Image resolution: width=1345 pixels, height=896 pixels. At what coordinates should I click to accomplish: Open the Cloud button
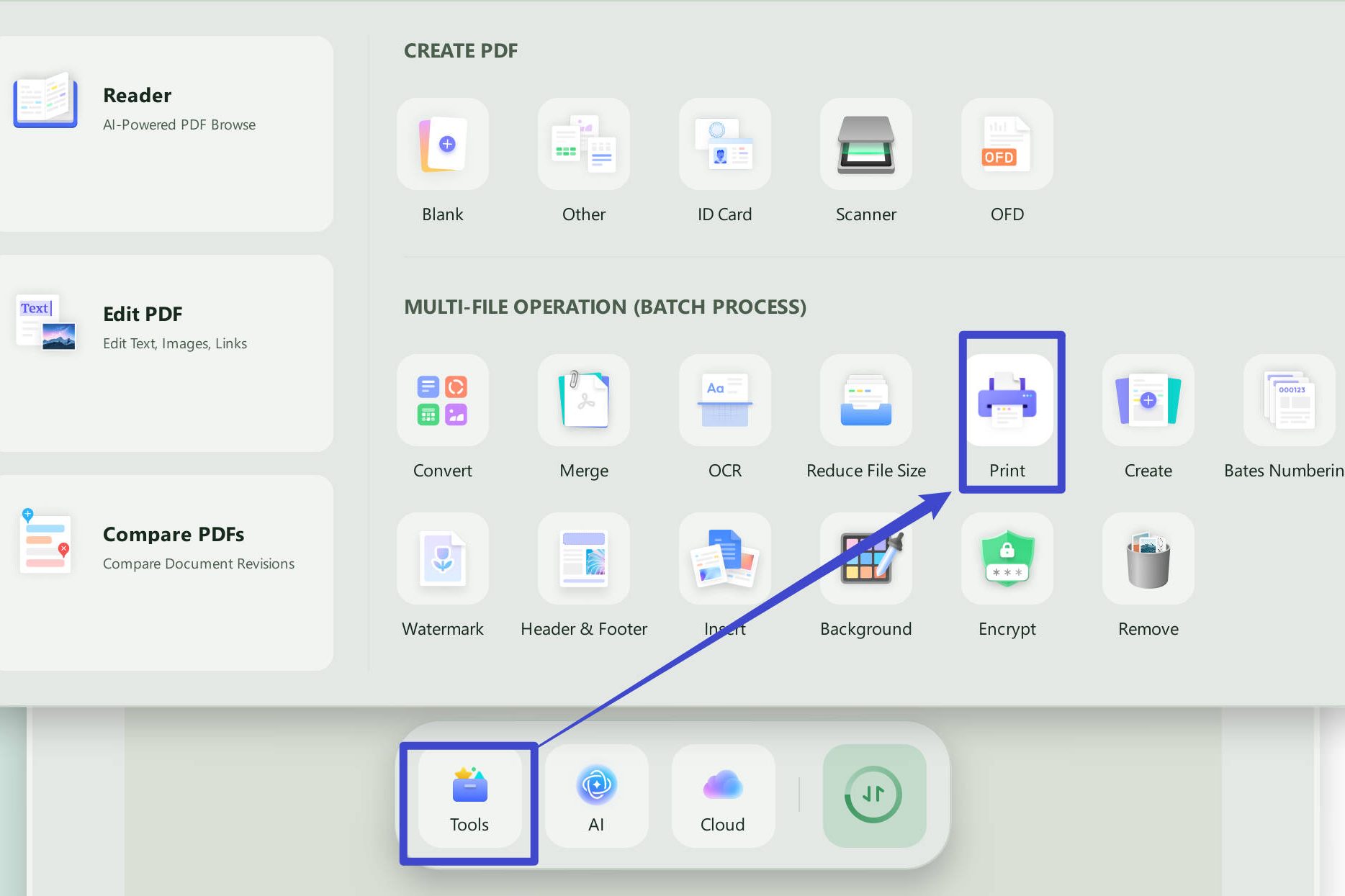pos(723,796)
